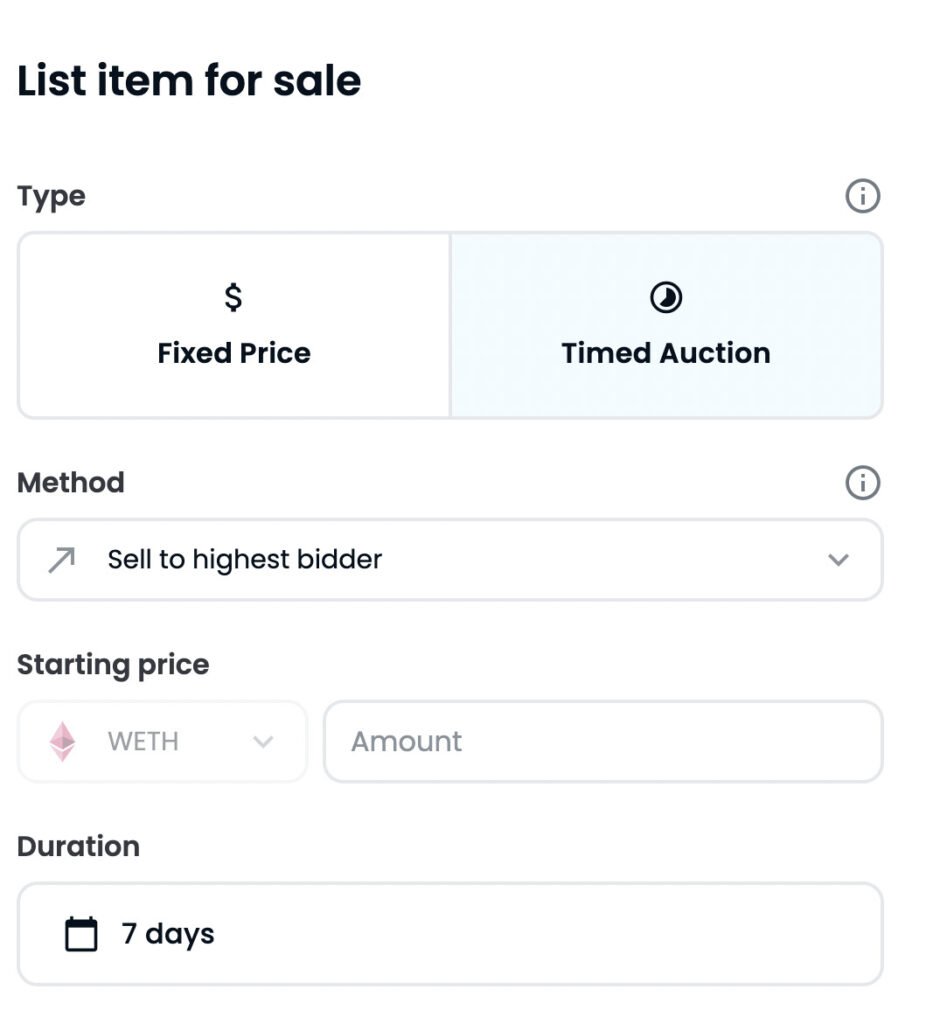
Task: Expand the chevron arrow in Method dropdown
Action: [838, 560]
